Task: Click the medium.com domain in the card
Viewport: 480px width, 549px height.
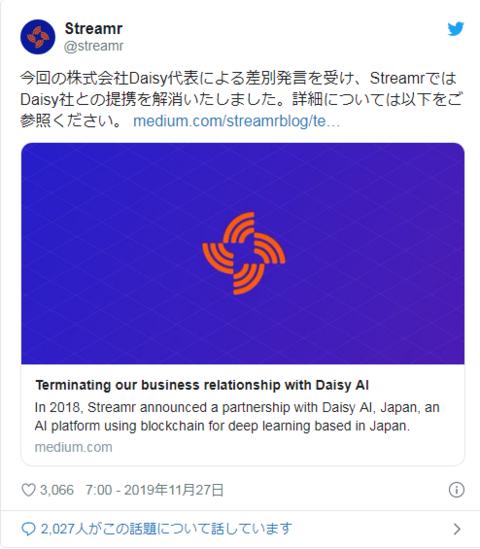Action: tap(74, 447)
